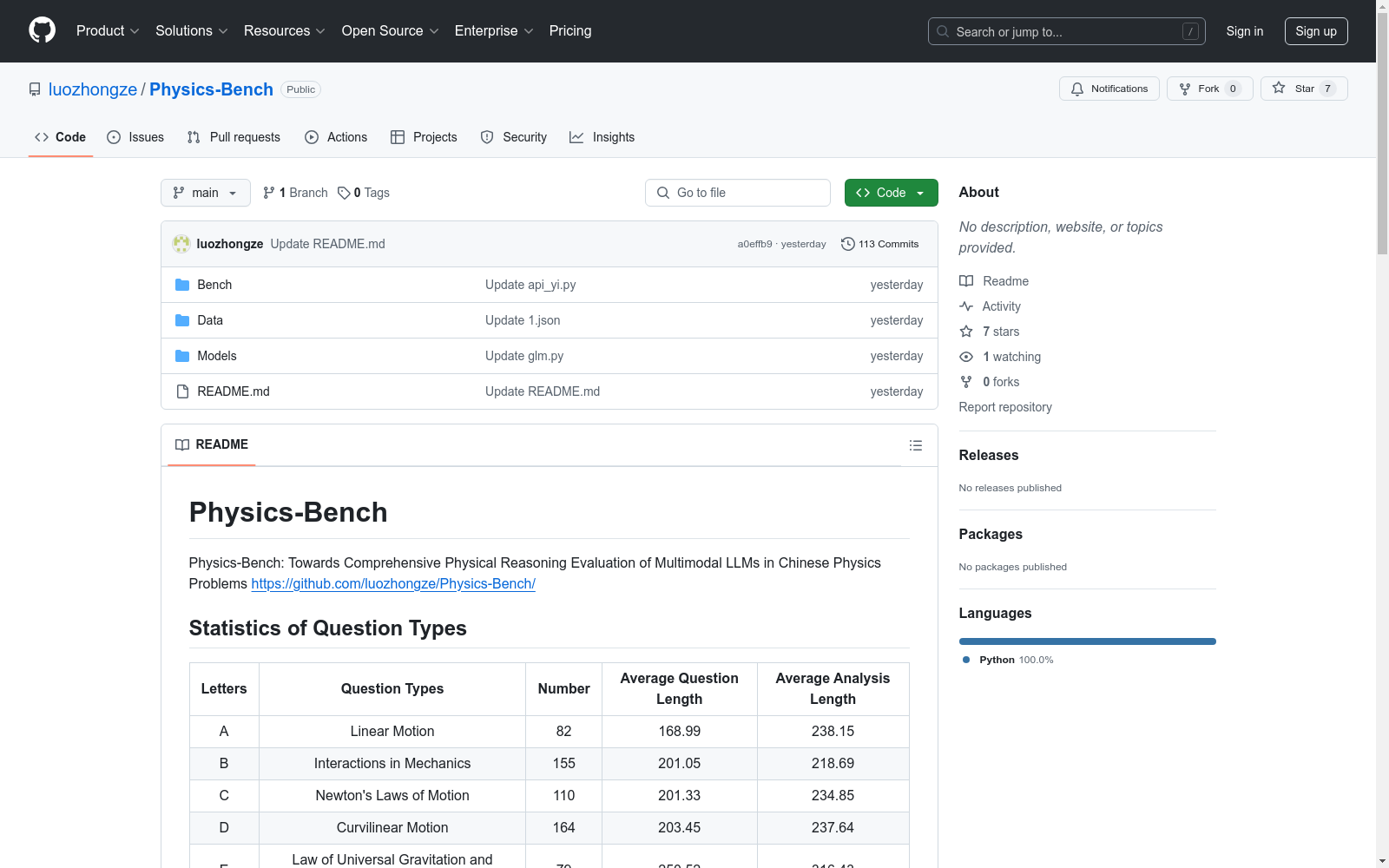
Task: Click the Interactions in Mechanics table cell
Action: tap(392, 764)
